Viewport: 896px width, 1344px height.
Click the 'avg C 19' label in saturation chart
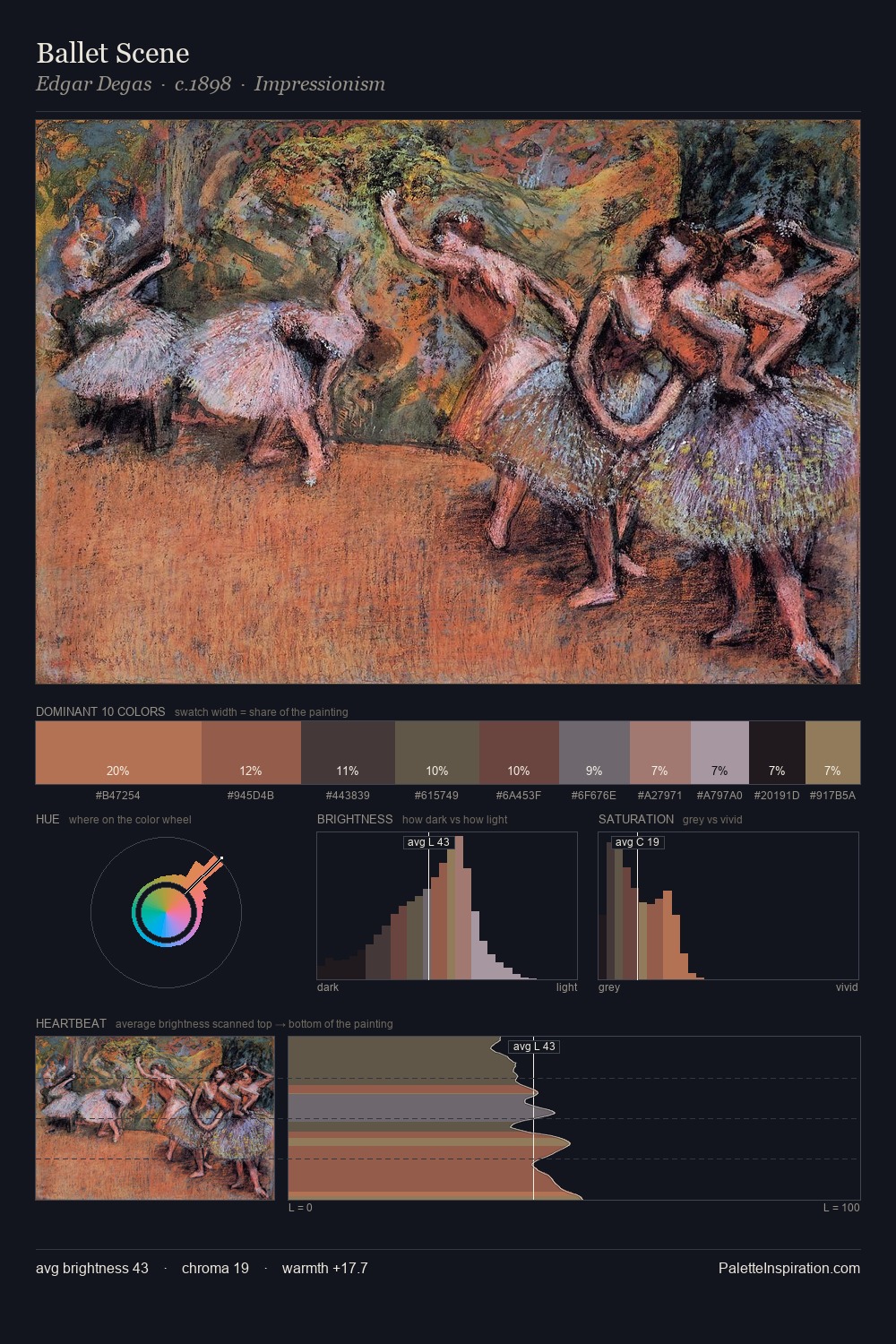pyautogui.click(x=638, y=842)
